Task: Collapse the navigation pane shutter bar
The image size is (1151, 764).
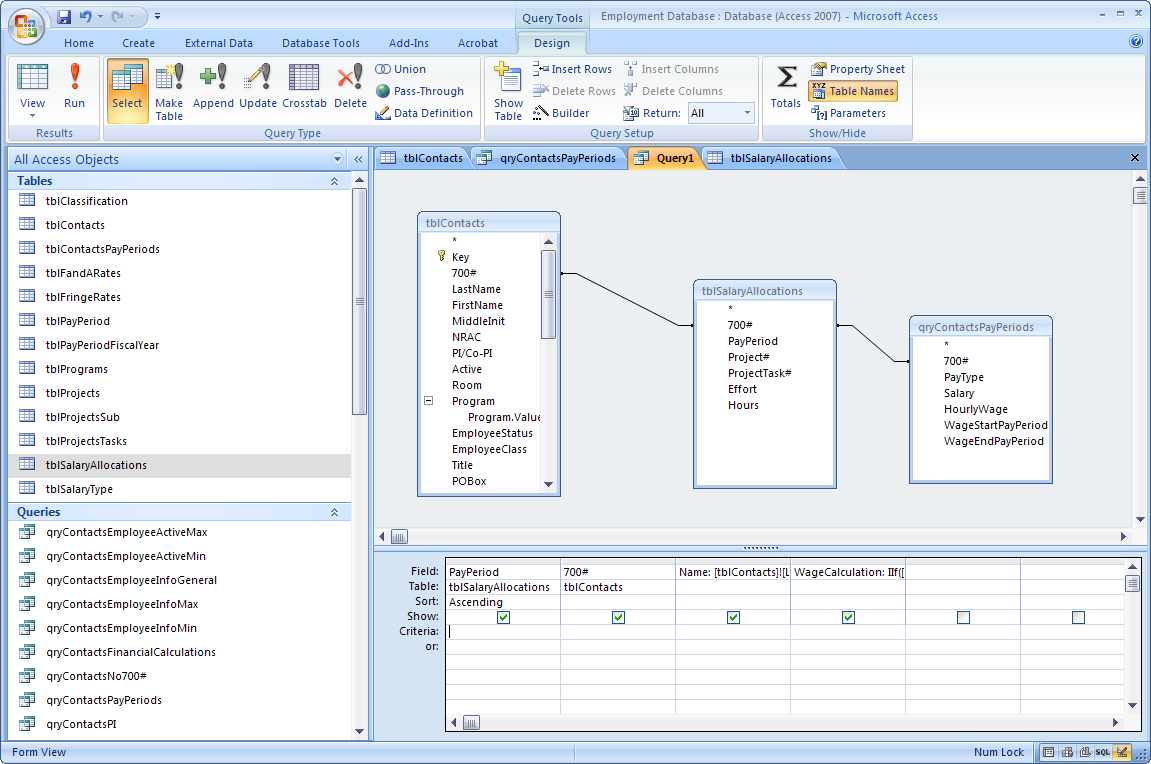Action: [358, 159]
